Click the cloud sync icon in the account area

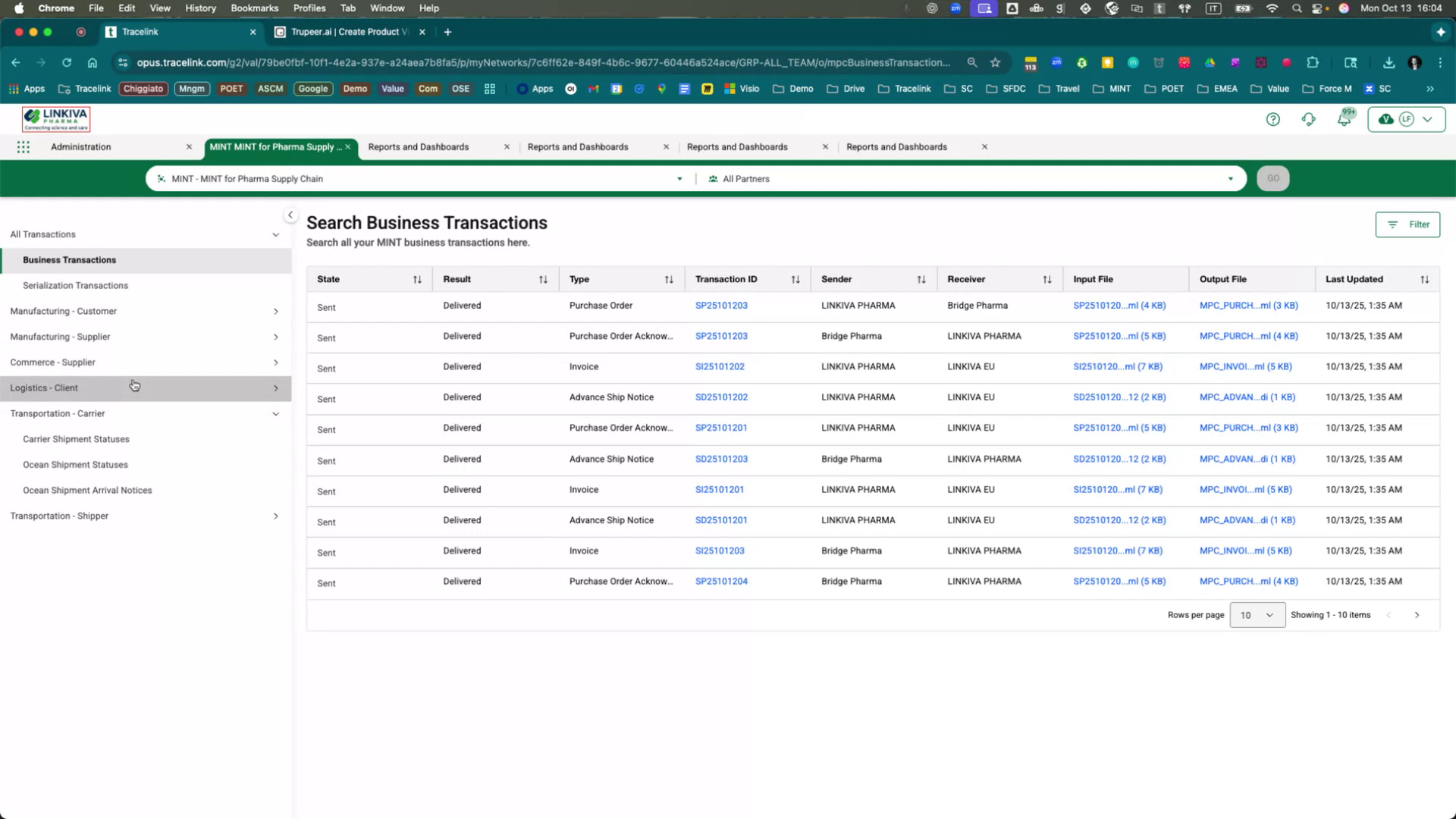coord(1385,119)
